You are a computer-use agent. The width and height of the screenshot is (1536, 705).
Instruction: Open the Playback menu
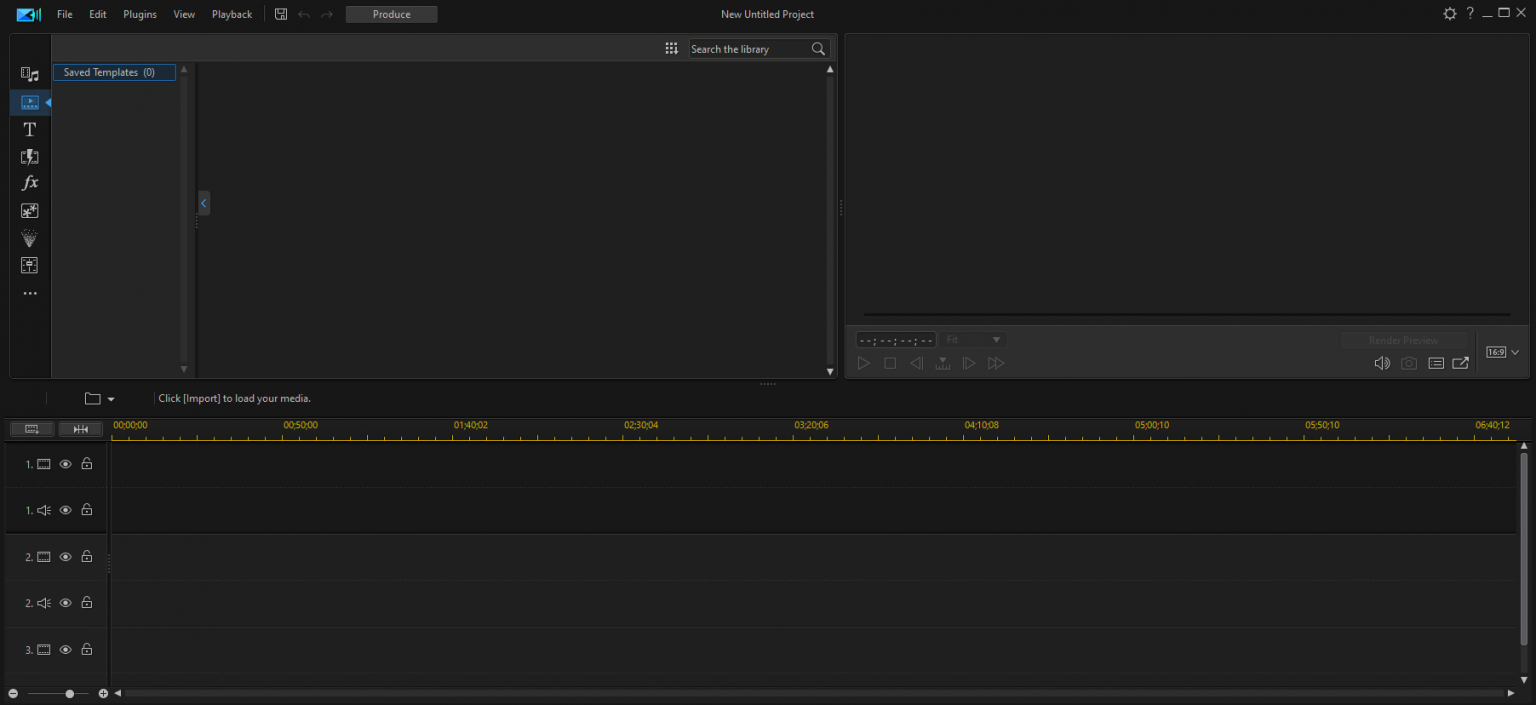point(232,14)
